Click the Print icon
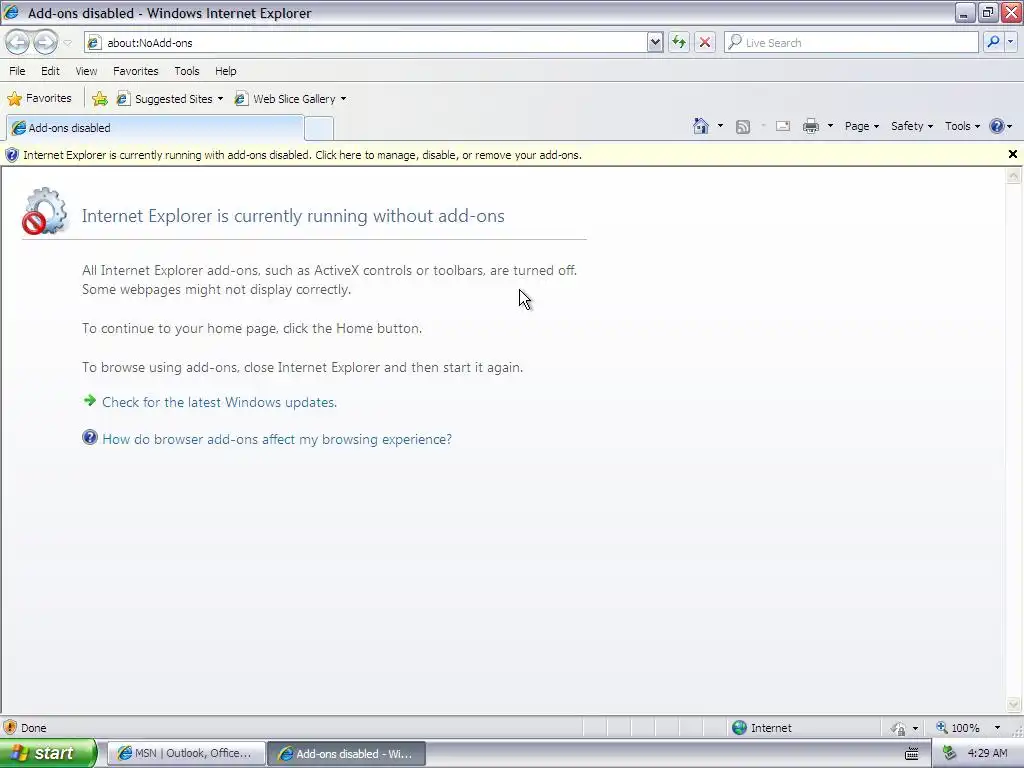1024x768 pixels. point(811,126)
